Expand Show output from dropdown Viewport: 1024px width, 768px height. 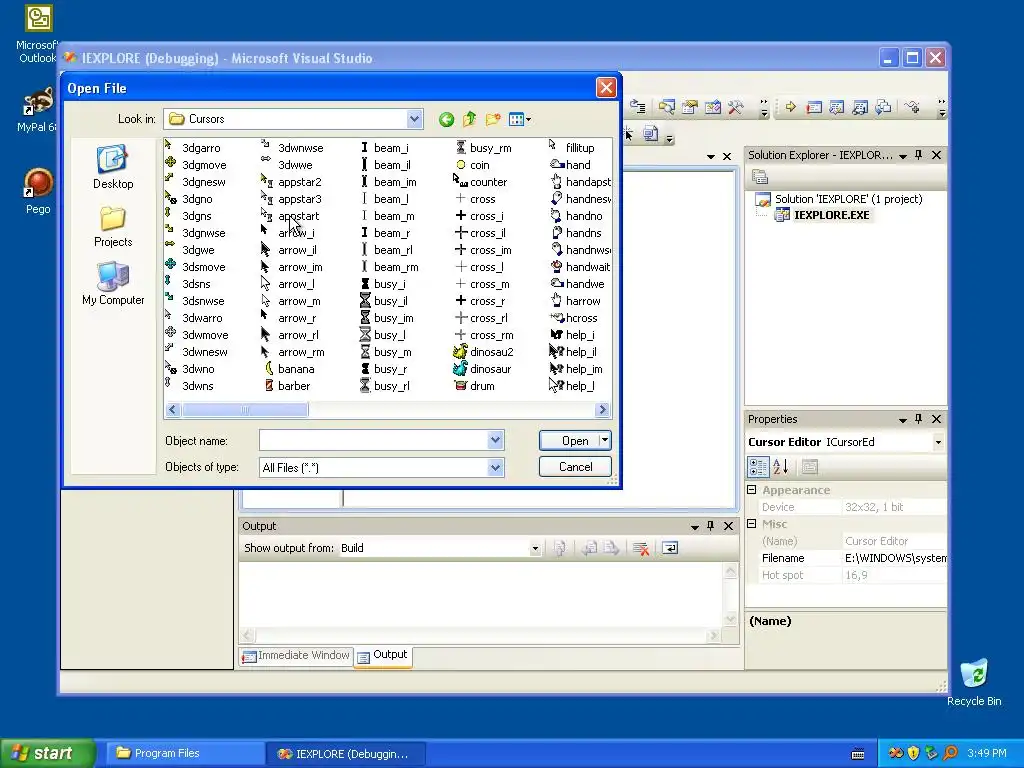[x=536, y=549]
